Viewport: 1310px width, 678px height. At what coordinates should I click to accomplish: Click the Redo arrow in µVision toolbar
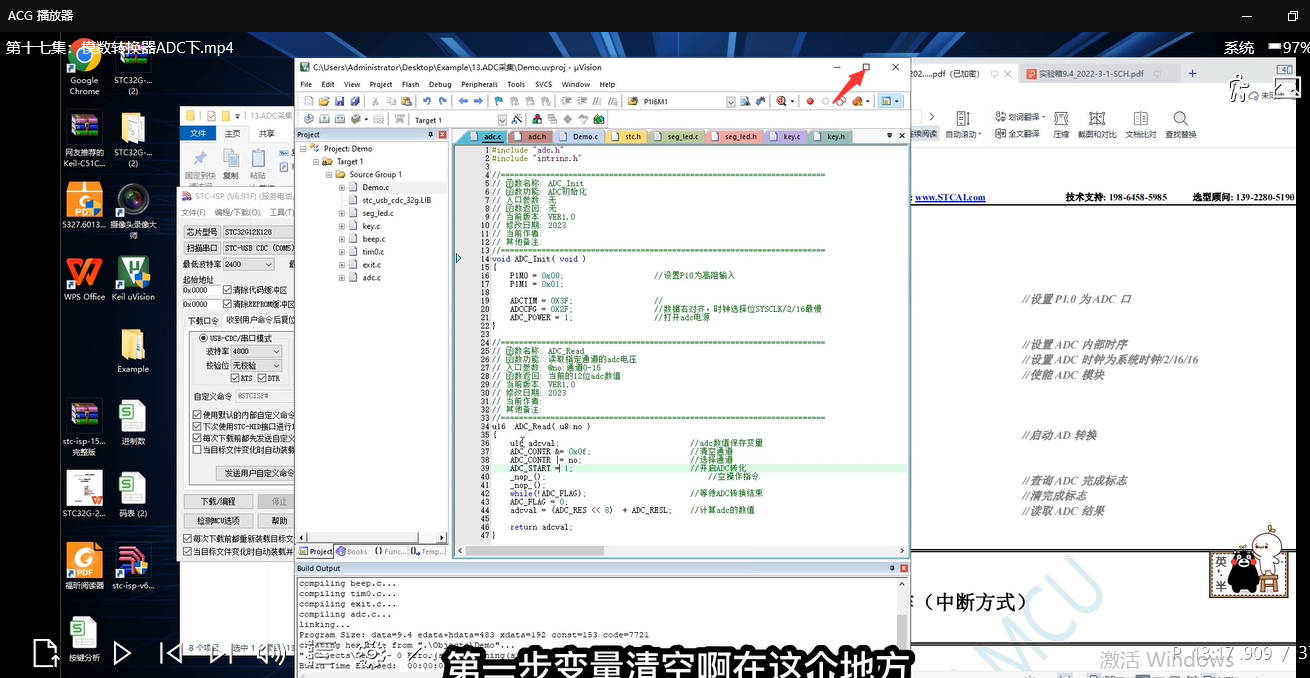442,101
